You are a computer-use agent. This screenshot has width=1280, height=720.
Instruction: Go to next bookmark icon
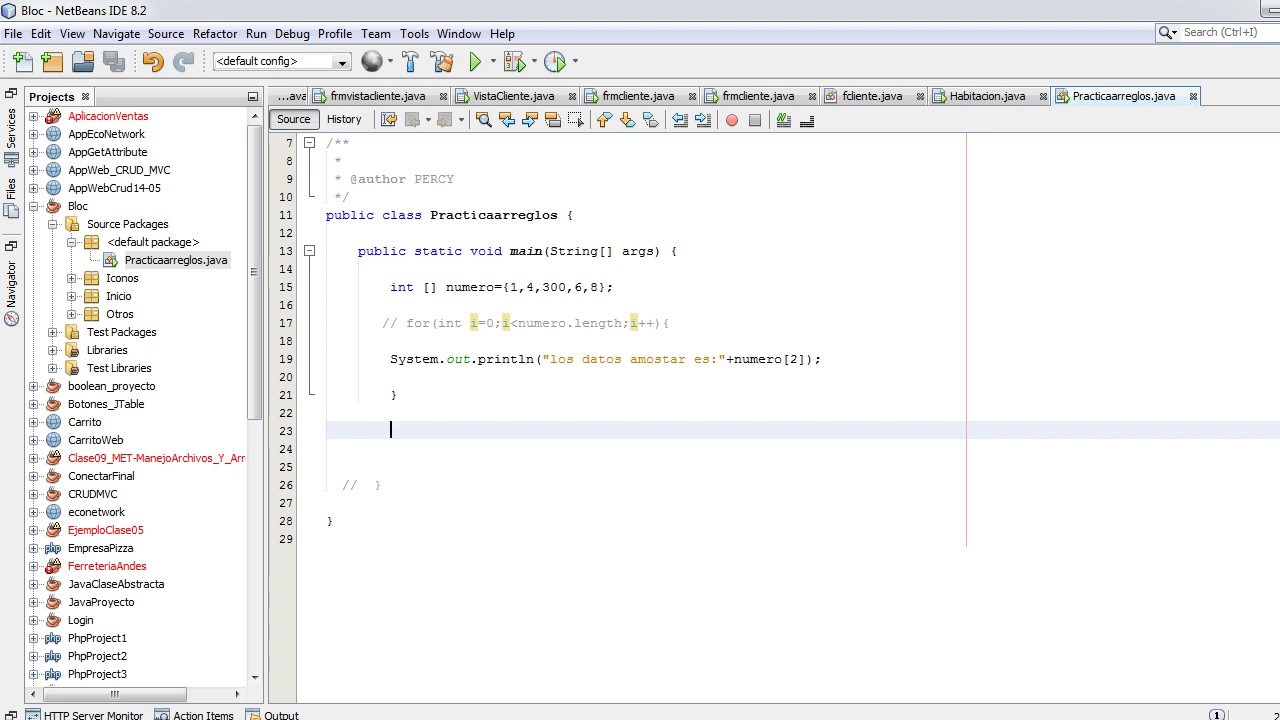pos(627,120)
